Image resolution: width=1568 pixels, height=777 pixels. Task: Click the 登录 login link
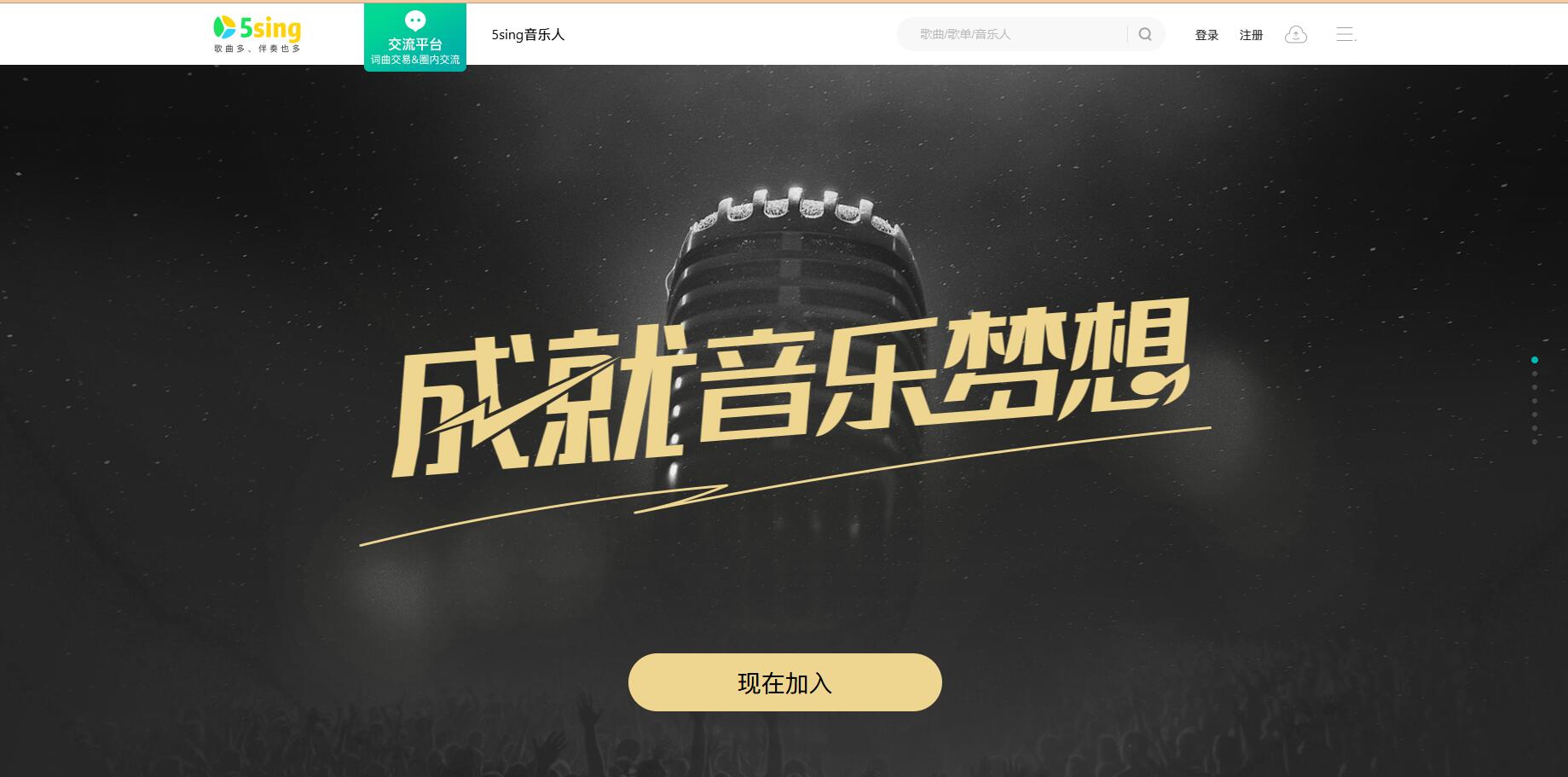tap(1206, 35)
